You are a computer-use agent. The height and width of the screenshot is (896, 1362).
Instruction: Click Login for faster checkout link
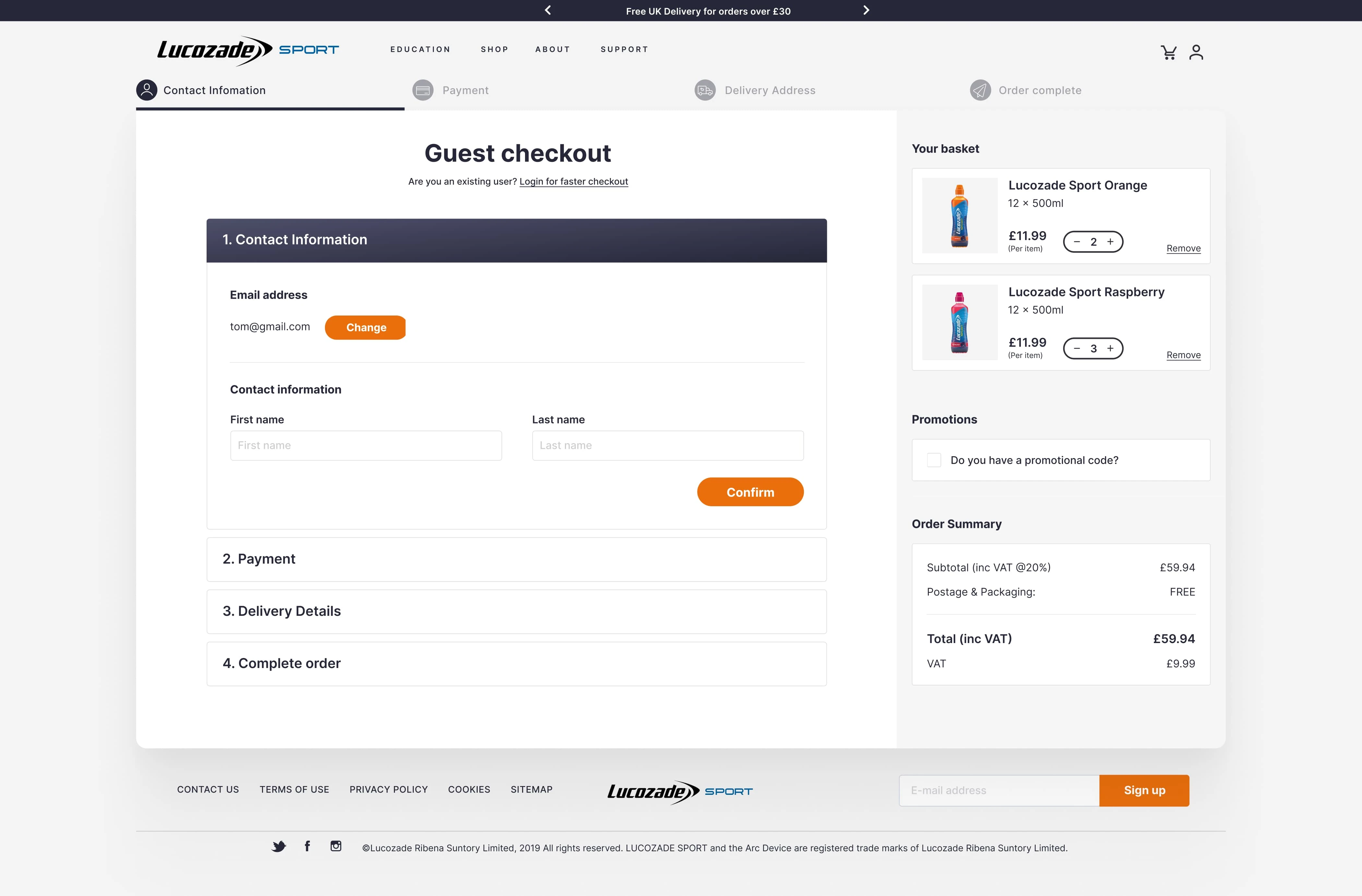(573, 181)
